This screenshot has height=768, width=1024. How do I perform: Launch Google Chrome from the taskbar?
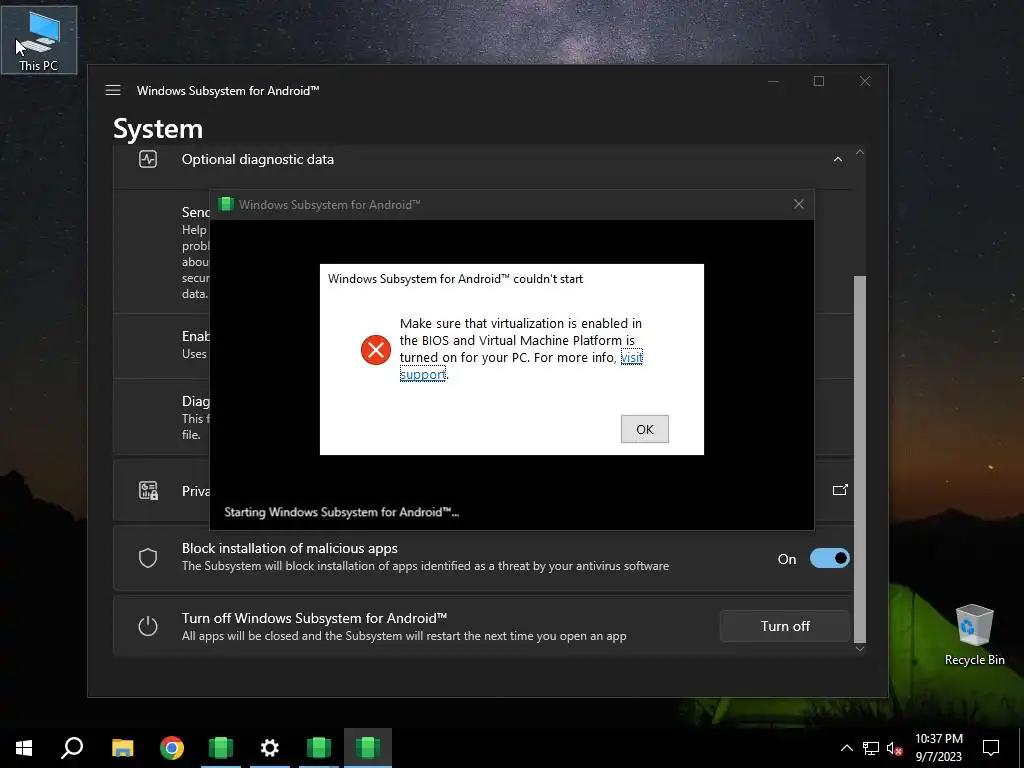(x=172, y=748)
